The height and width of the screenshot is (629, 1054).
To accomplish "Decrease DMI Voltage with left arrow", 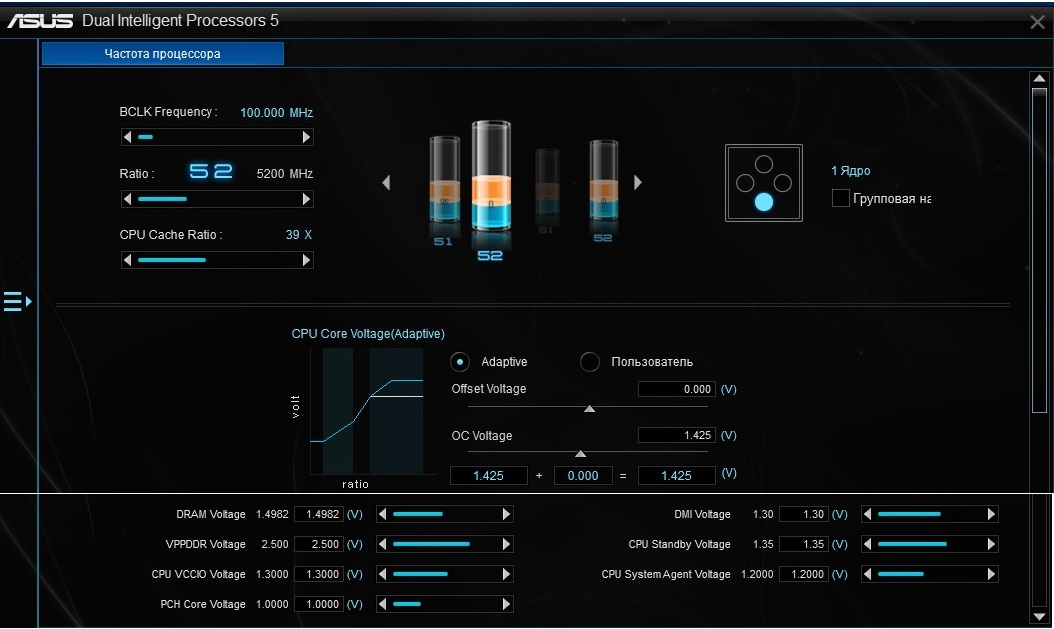I will pyautogui.click(x=867, y=514).
